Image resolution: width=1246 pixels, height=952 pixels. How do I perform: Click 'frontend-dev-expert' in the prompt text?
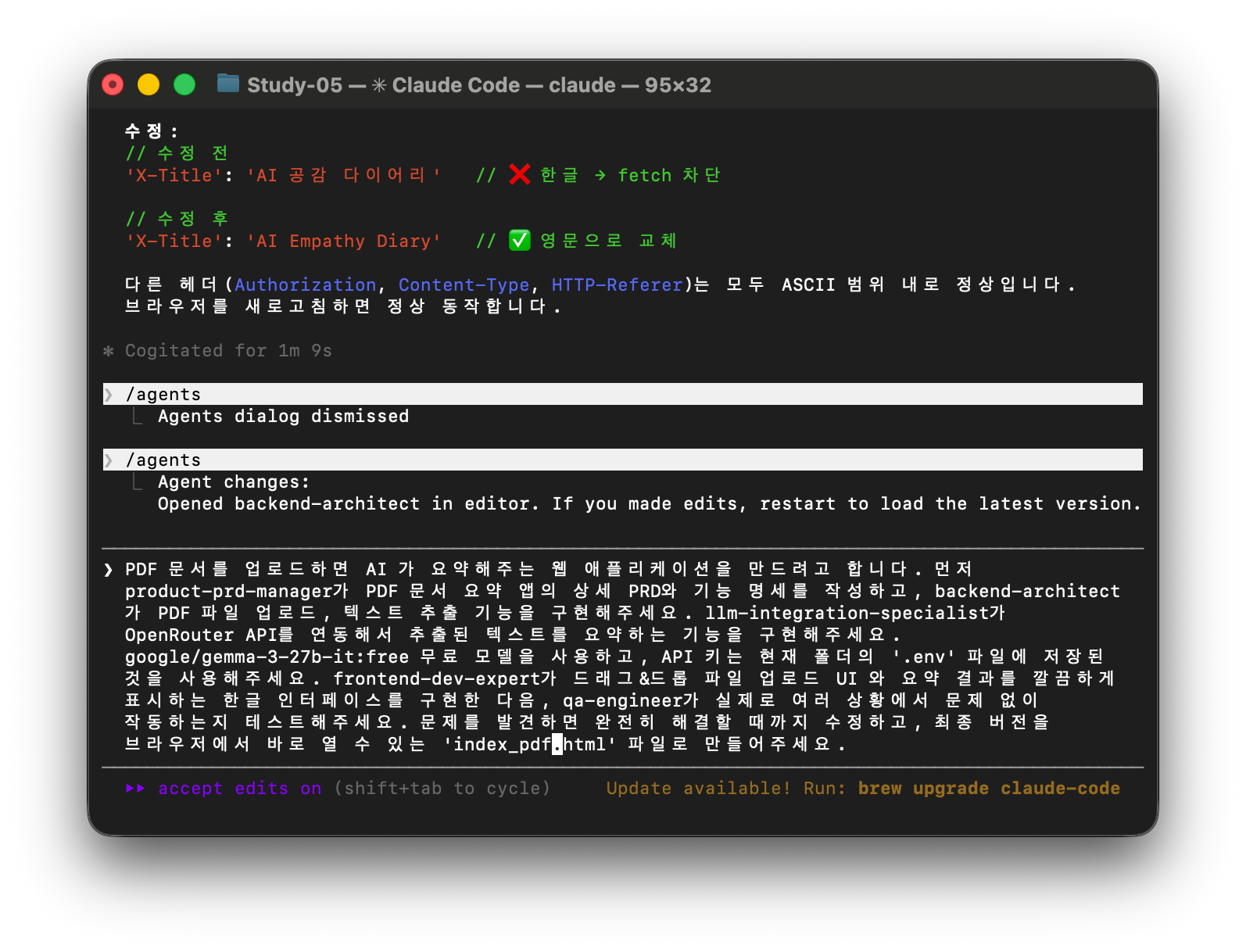tap(436, 678)
